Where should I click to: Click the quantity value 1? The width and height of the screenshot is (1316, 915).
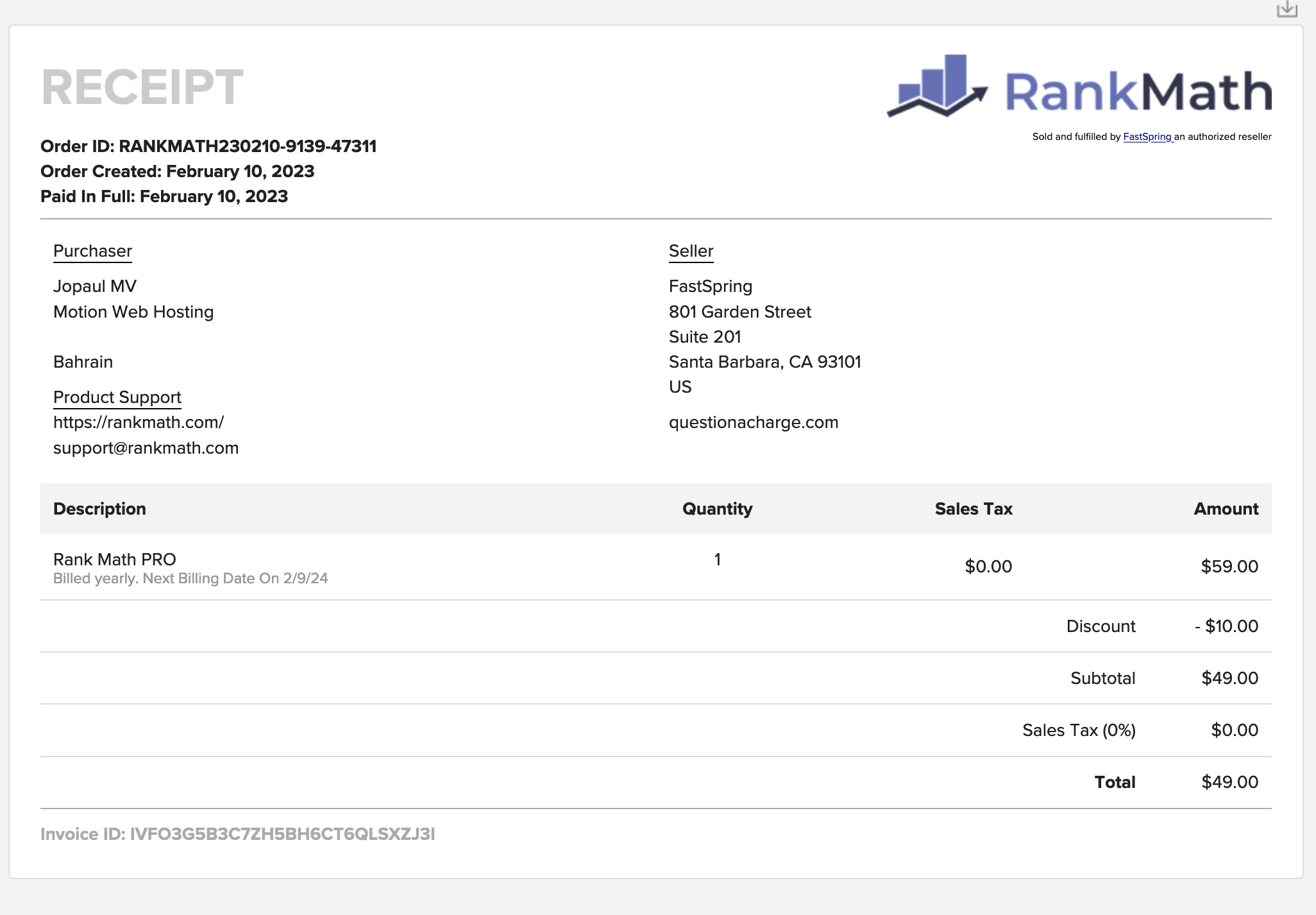click(x=718, y=560)
